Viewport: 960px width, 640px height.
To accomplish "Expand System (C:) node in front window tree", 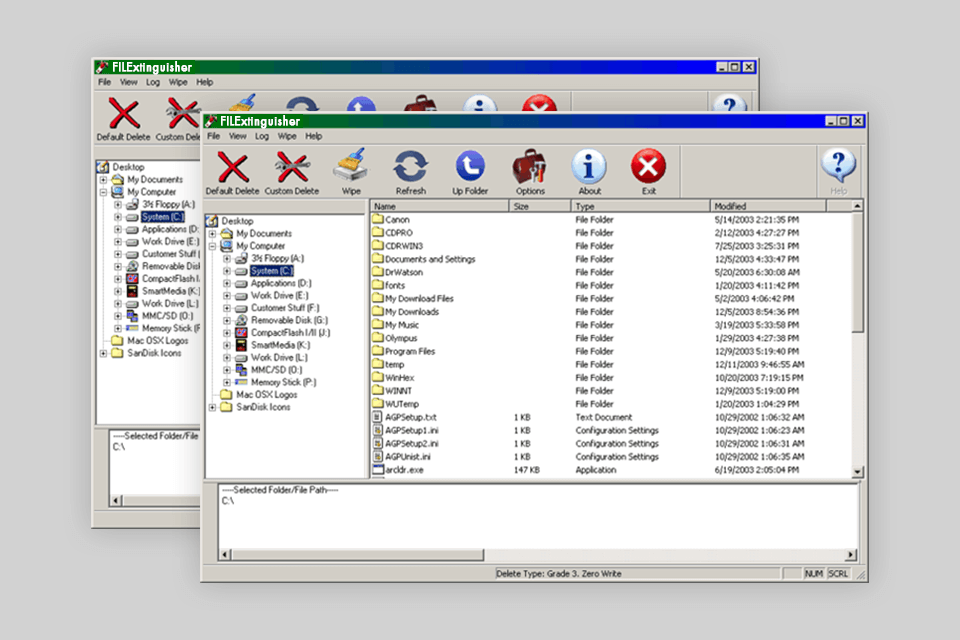I will [x=227, y=271].
